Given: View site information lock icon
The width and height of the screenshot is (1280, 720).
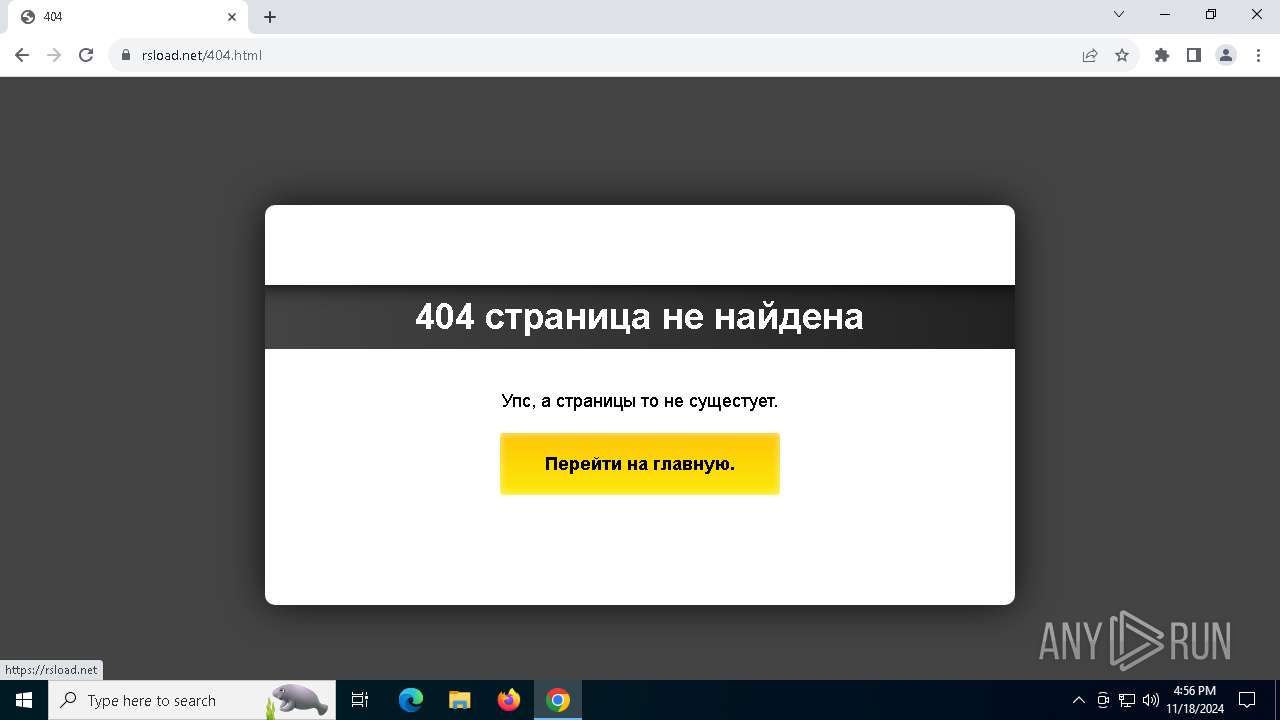Looking at the screenshot, I should [126, 55].
